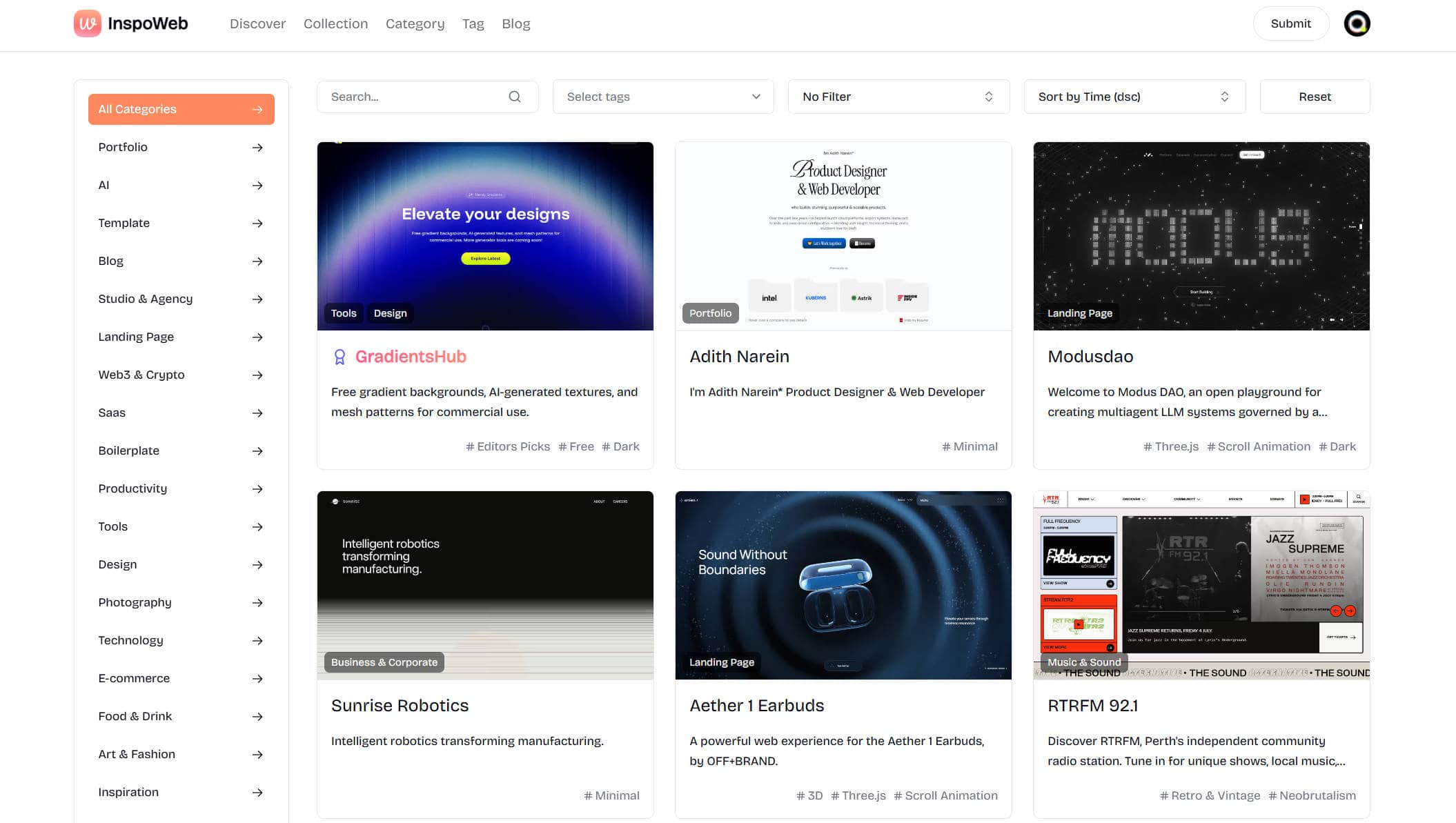The image size is (1456, 823).
Task: Select the Discover menu item
Action: pyautogui.click(x=257, y=23)
